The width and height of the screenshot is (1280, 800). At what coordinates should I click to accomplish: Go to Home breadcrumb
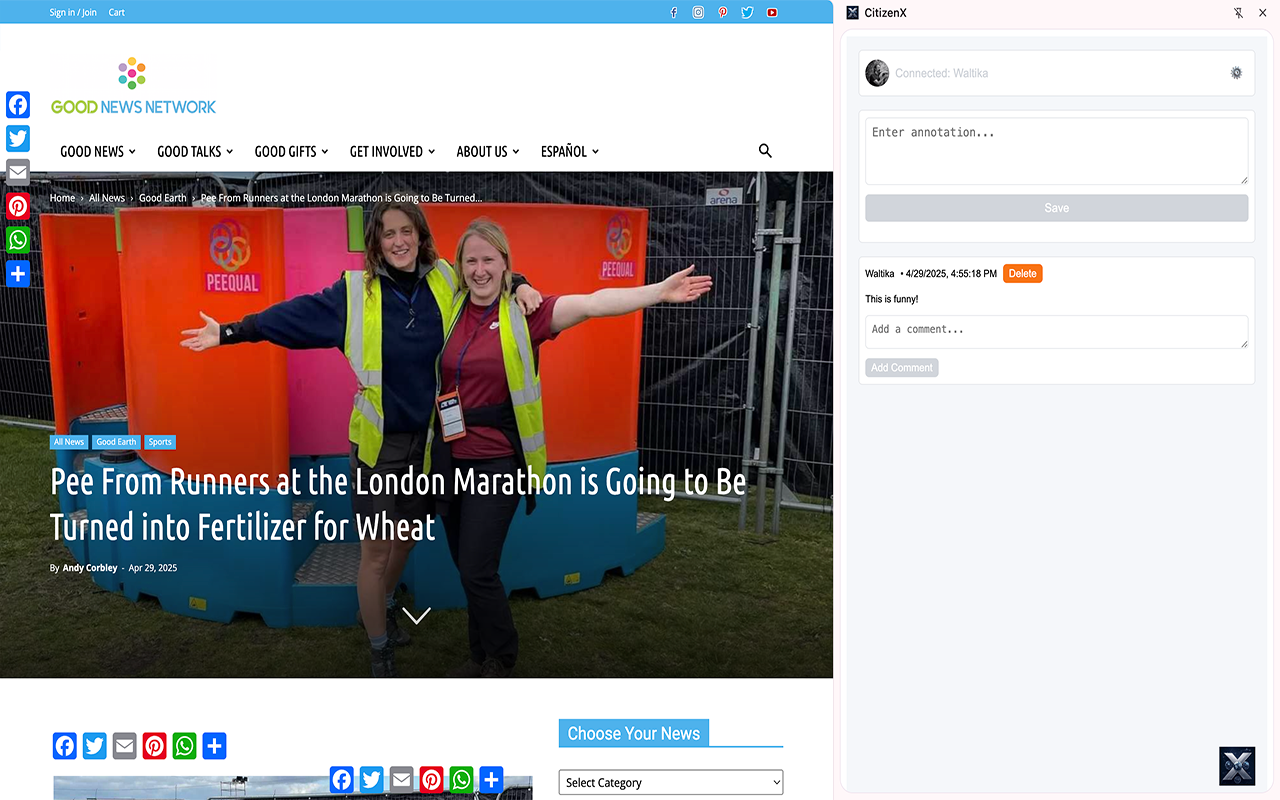(x=62, y=198)
